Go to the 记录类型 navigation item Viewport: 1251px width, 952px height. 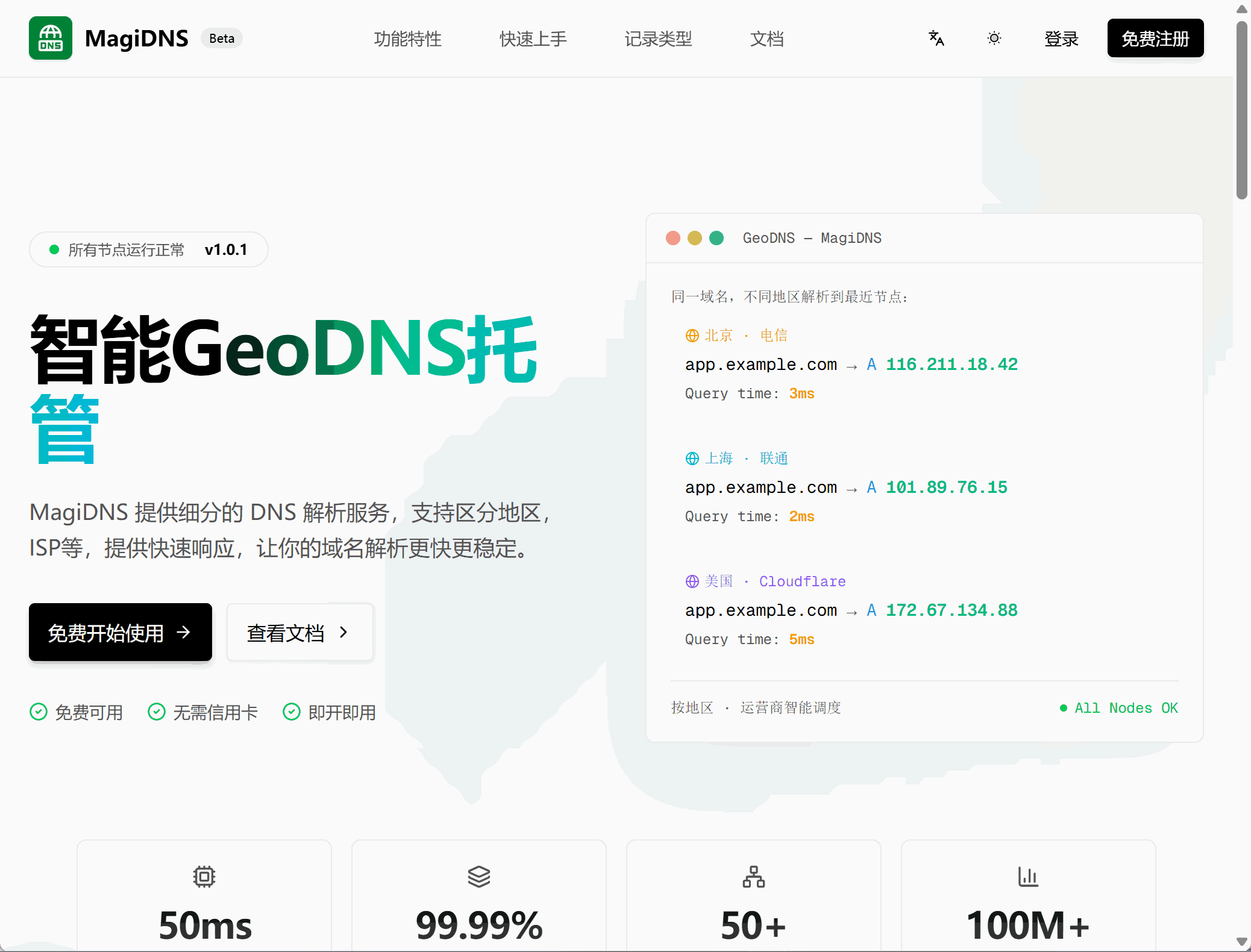click(658, 39)
